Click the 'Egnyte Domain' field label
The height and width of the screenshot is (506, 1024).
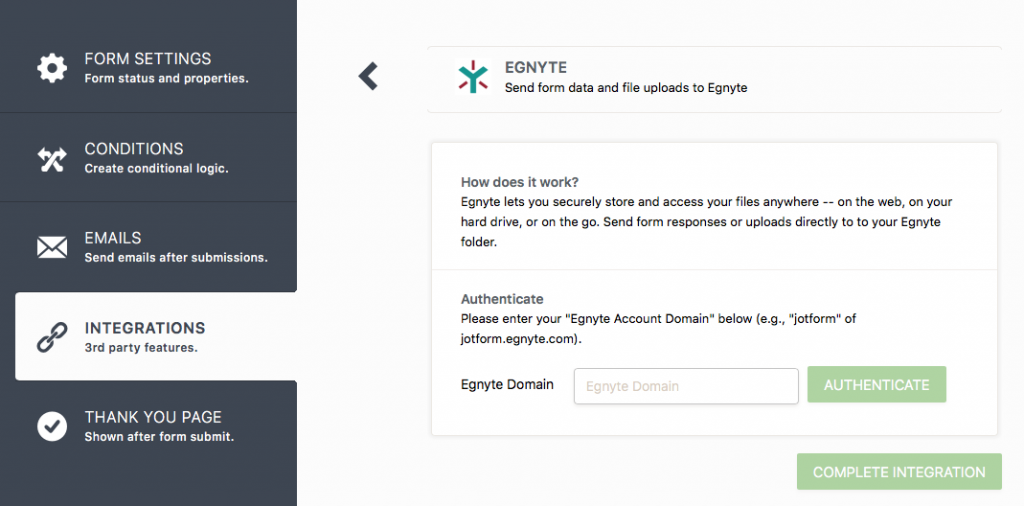point(507,384)
